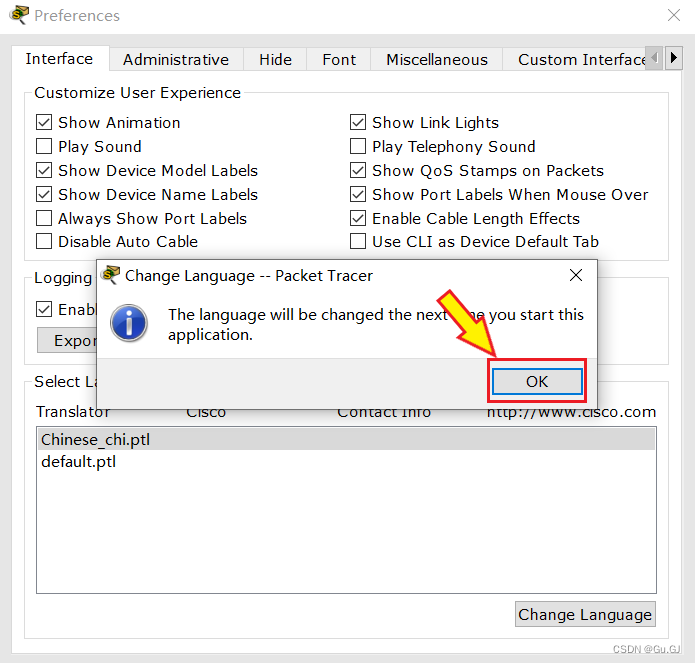Switch to the Interface tab
The image size is (695, 663).
(x=59, y=58)
